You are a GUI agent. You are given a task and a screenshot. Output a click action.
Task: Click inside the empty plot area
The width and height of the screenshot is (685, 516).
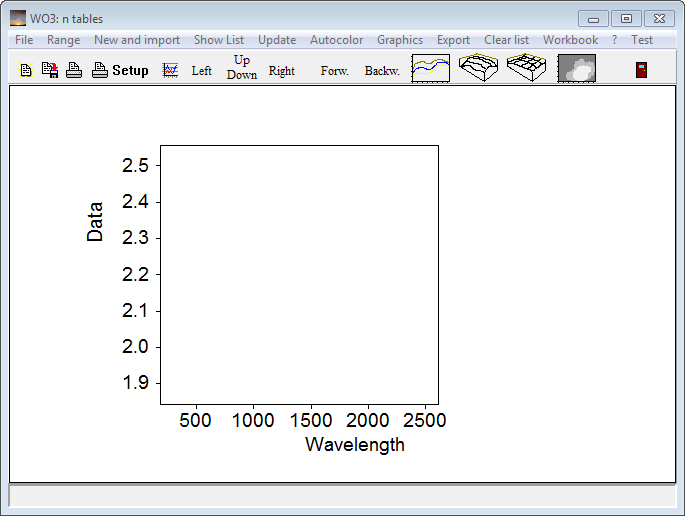[x=299, y=274]
